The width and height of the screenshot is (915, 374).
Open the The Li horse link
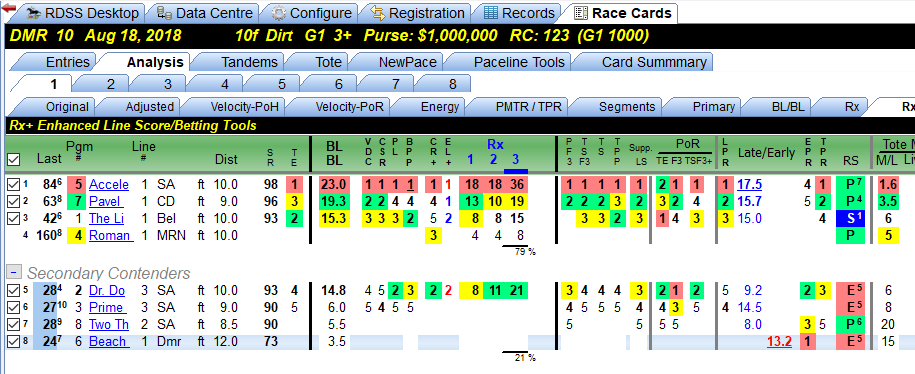107,219
